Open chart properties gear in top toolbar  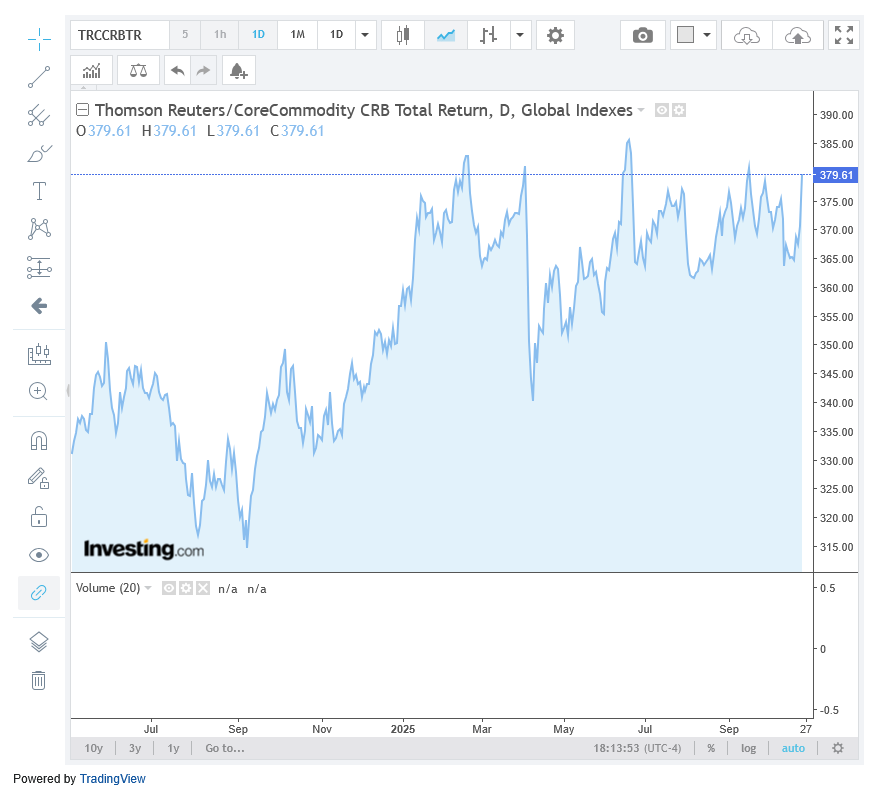tap(555, 36)
